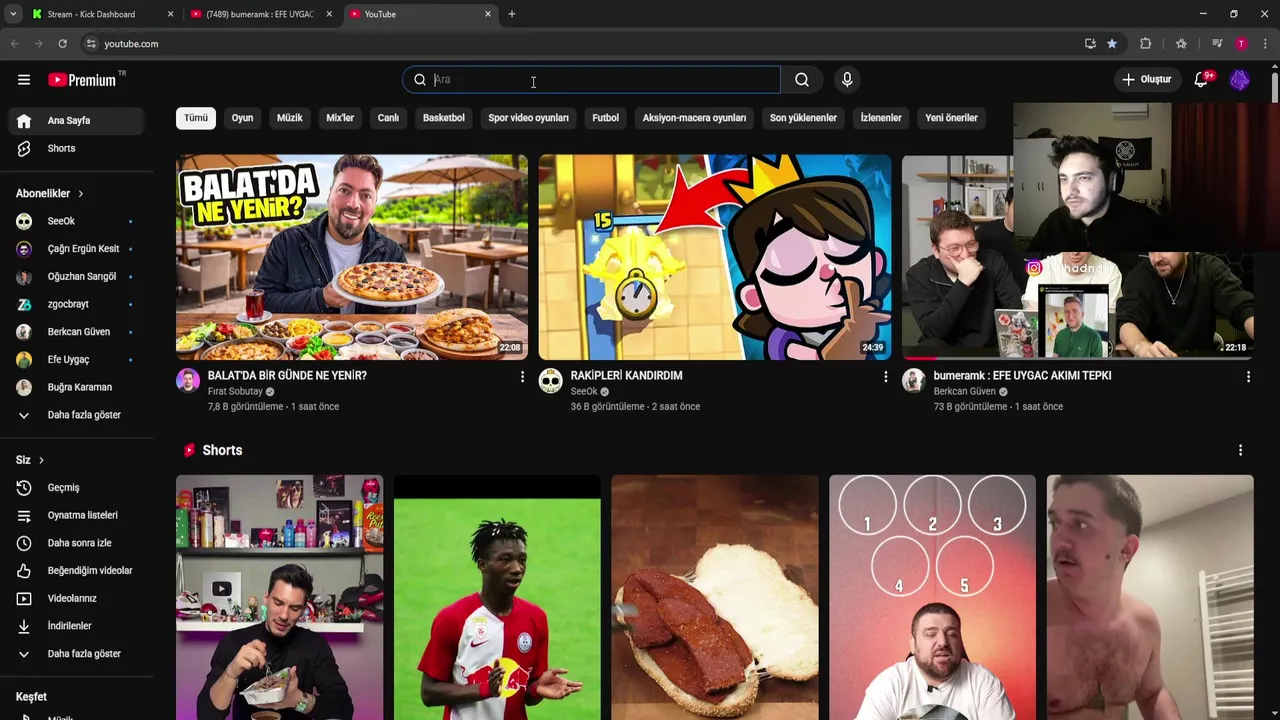Select the Müzik filter chip
Screen dimensions: 1280x720
[x=290, y=118]
